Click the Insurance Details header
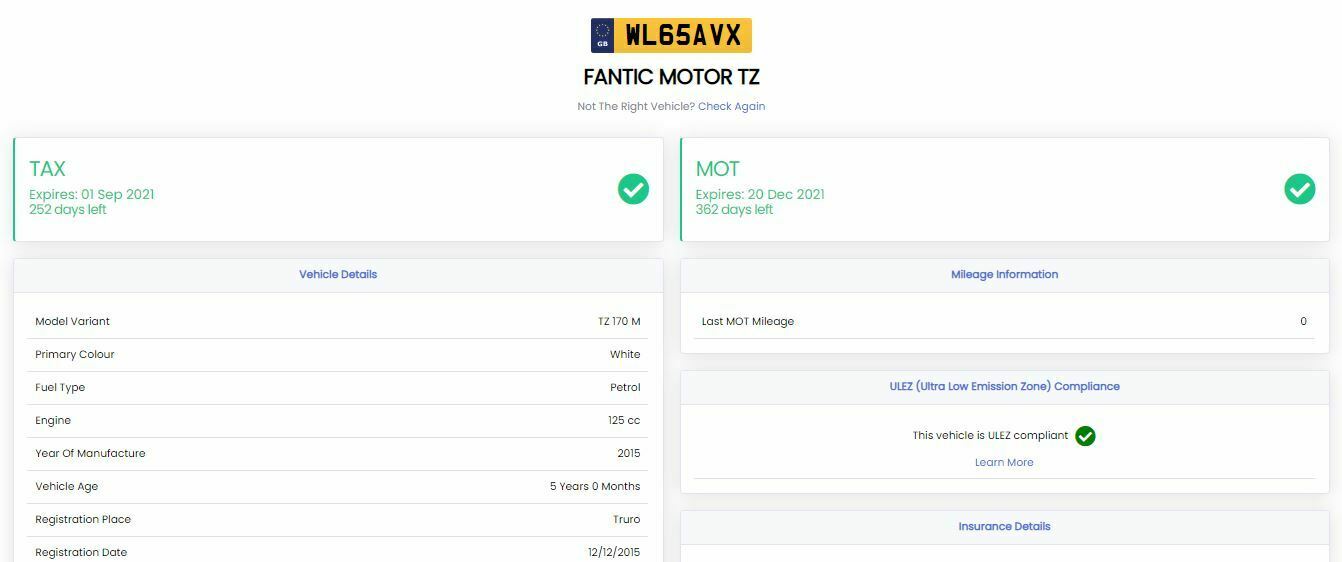Image resolution: width=1342 pixels, height=562 pixels. [x=1004, y=526]
